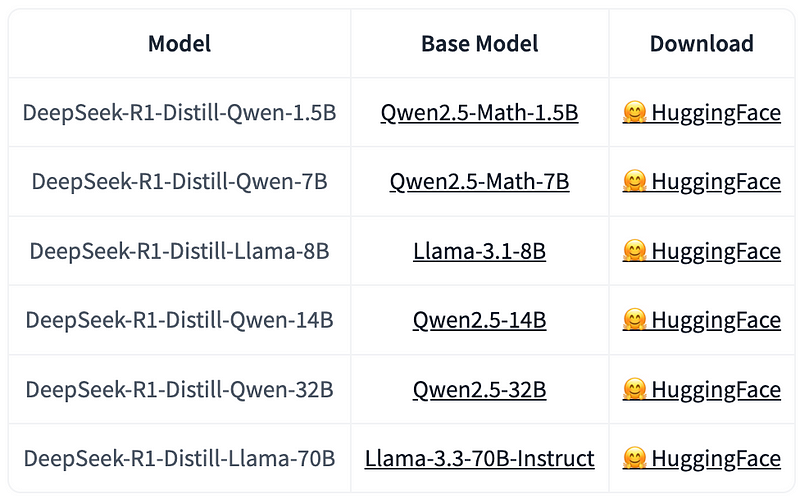Click the Download column header

[701, 44]
